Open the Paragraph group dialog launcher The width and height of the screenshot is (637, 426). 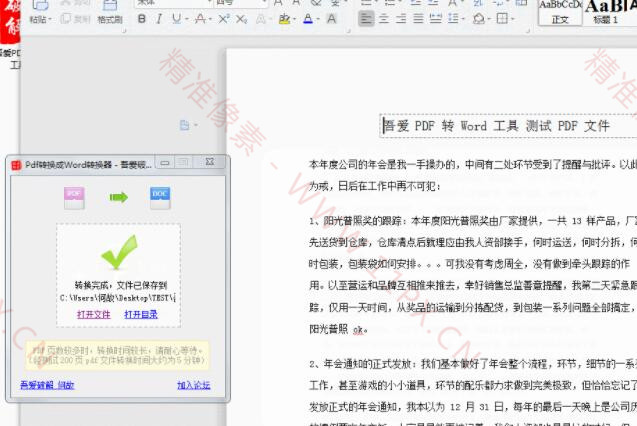point(527,30)
